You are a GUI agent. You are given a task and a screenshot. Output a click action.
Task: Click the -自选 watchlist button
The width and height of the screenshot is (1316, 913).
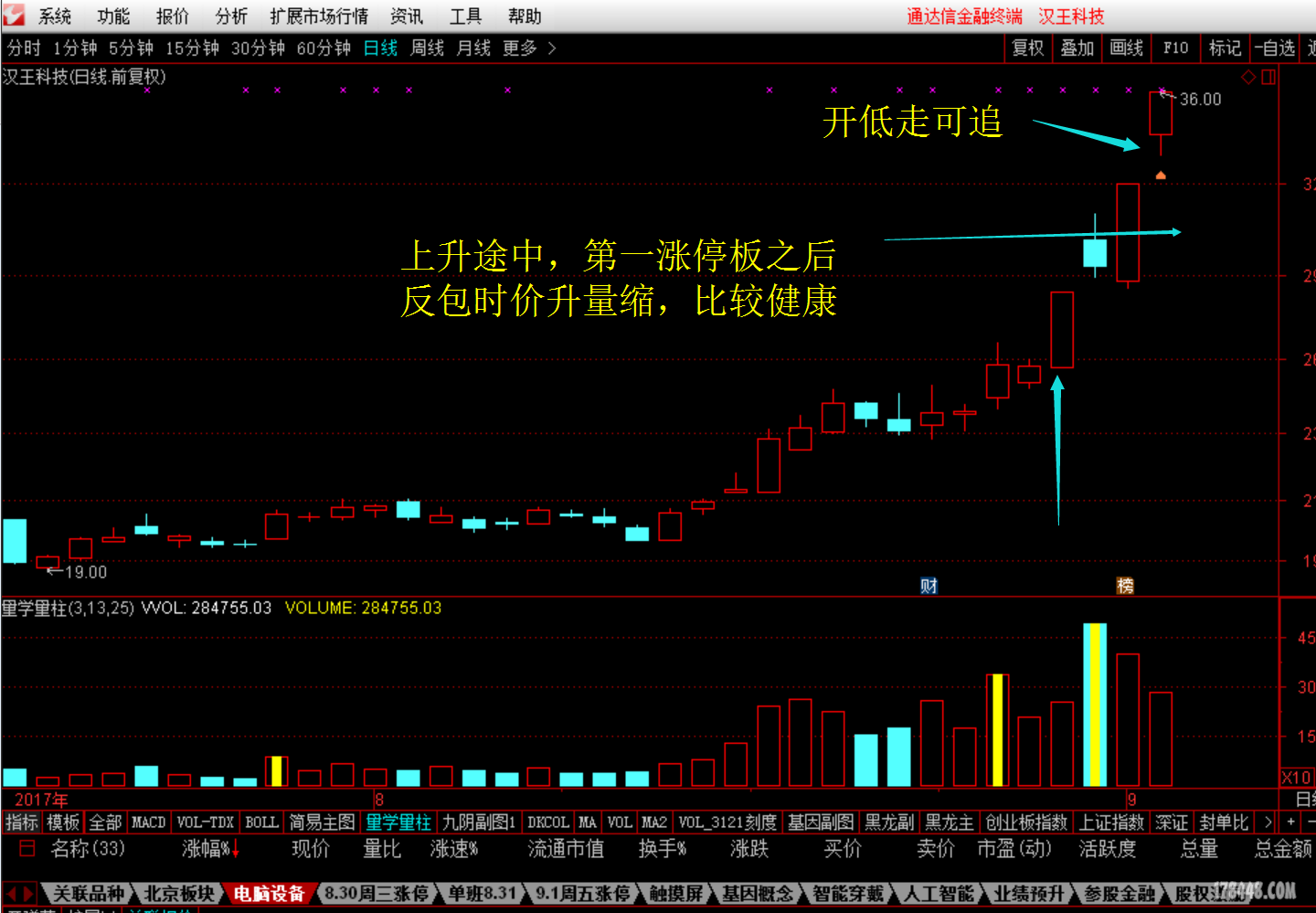pos(1275,48)
